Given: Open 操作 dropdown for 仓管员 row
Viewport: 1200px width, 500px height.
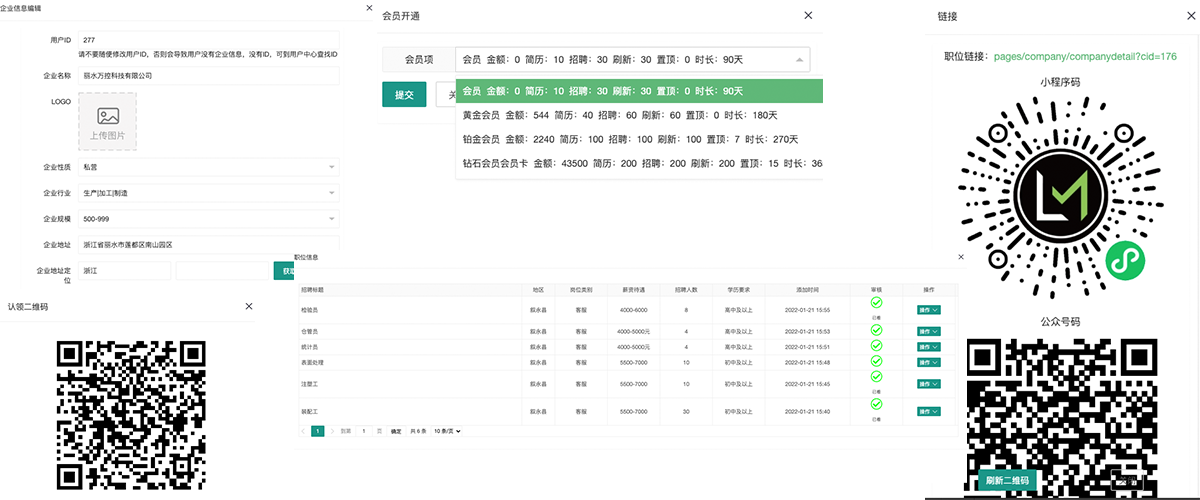Looking at the screenshot, I should point(928,332).
